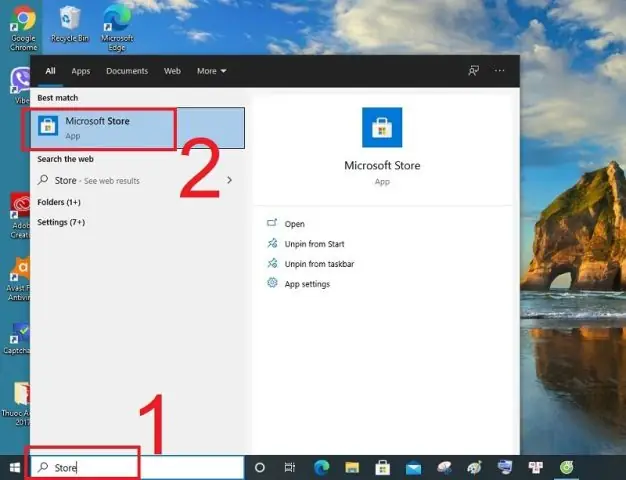Image resolution: width=626 pixels, height=480 pixels.
Task: Open Task View from the taskbar
Action: pos(289,467)
